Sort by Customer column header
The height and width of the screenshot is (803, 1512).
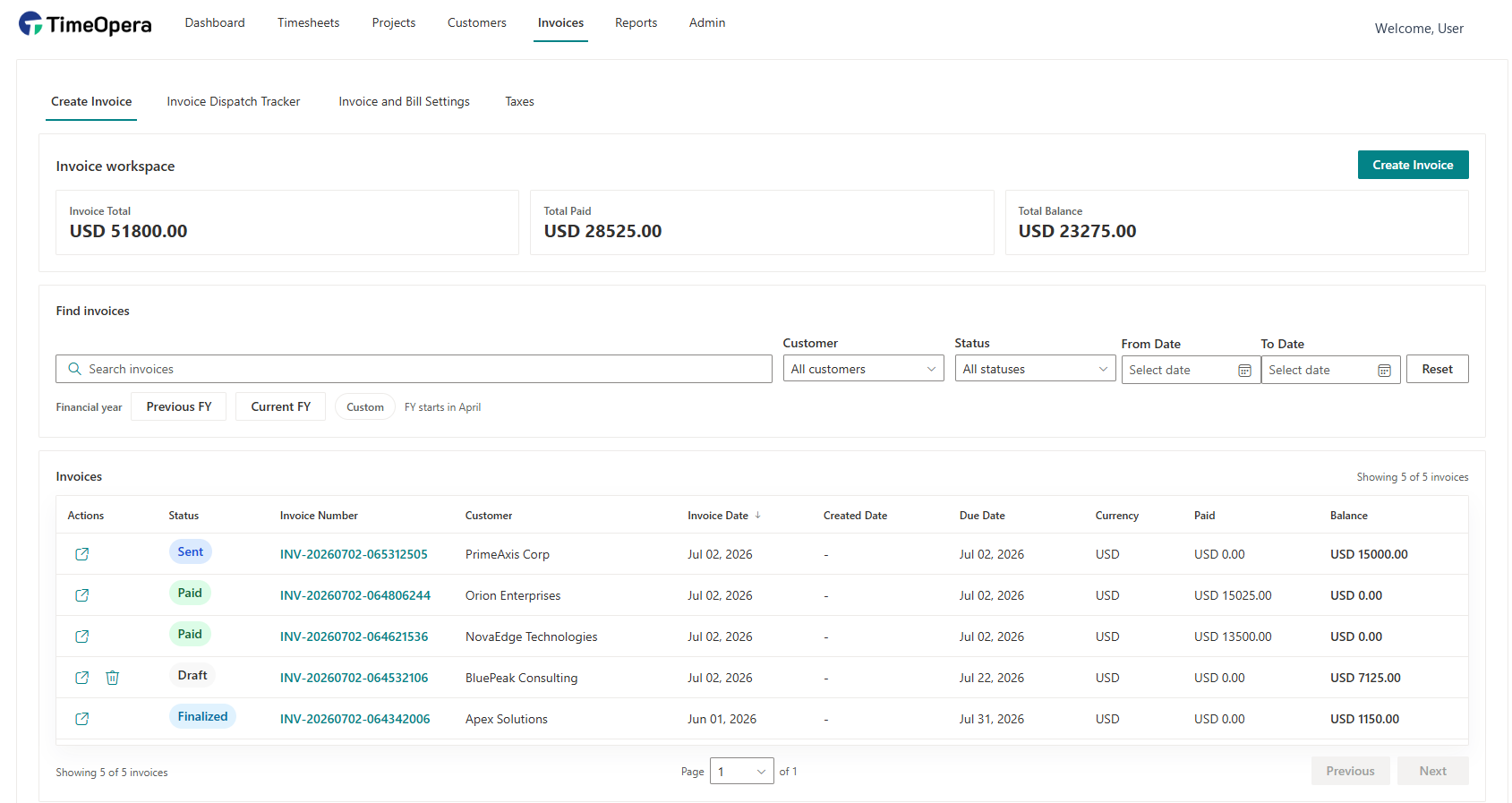(489, 516)
